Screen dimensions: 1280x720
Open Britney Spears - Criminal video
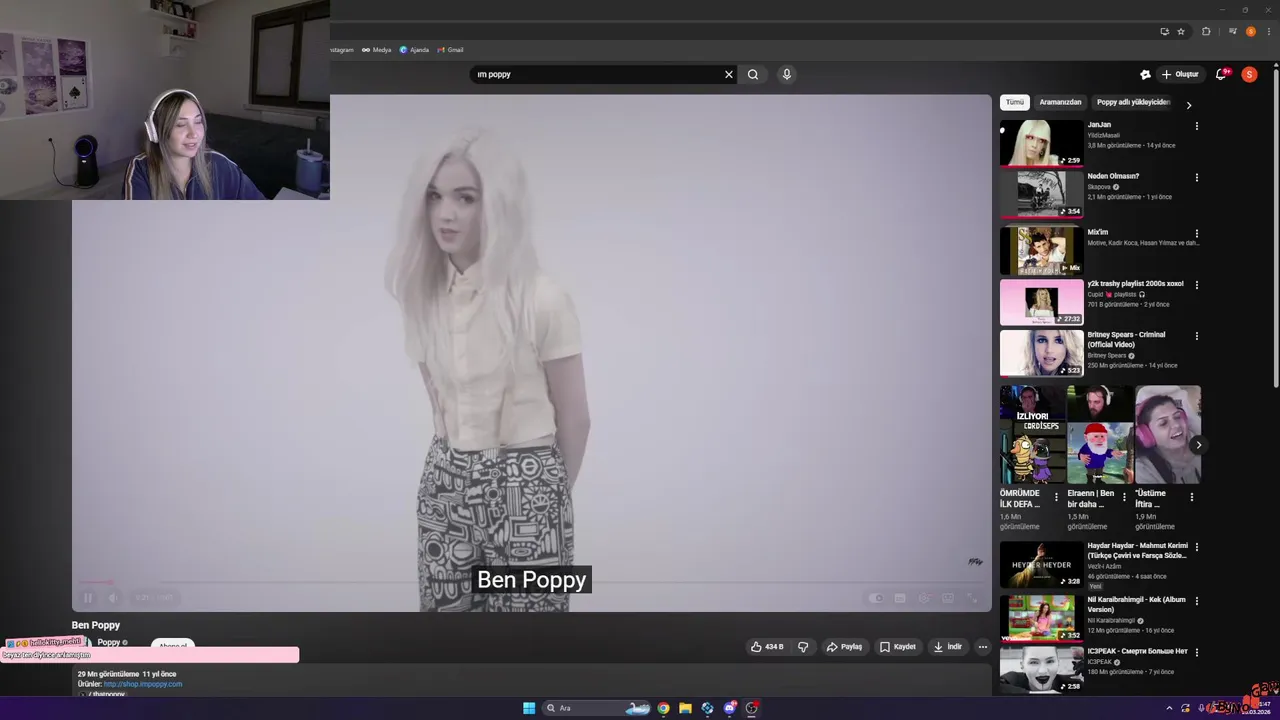coord(1042,354)
